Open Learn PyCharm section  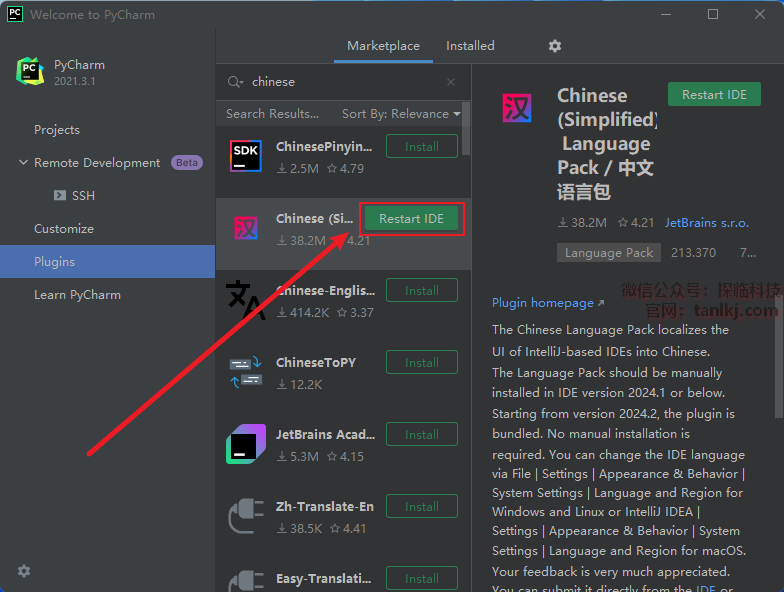tap(77, 295)
